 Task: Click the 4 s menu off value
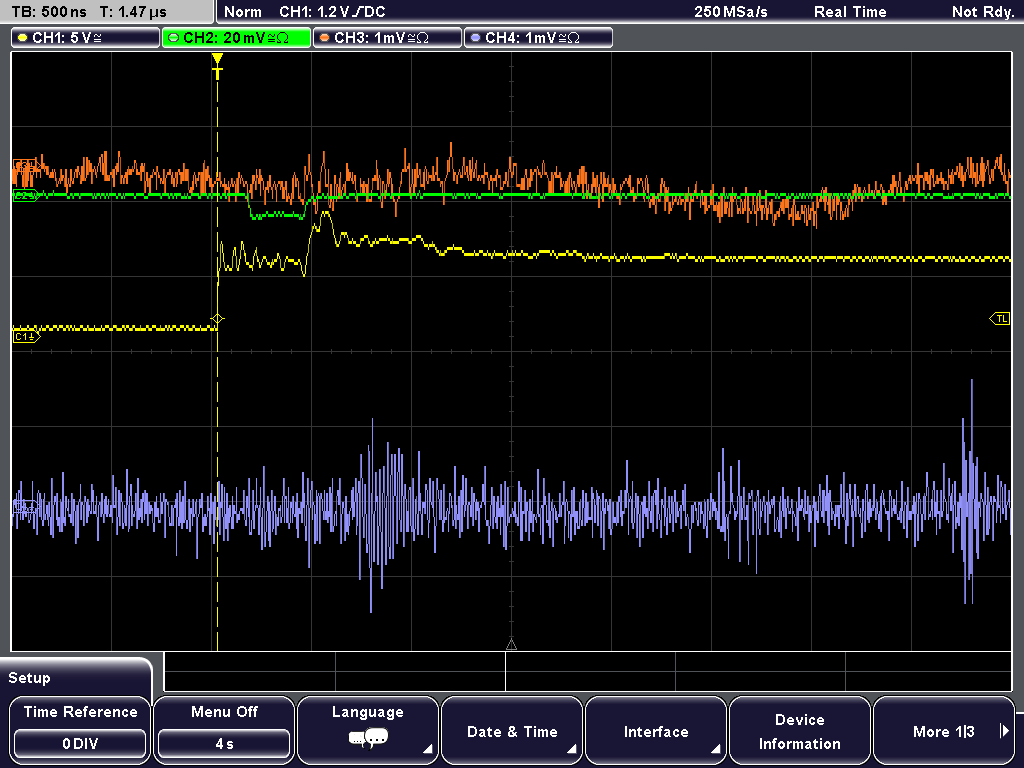point(224,743)
